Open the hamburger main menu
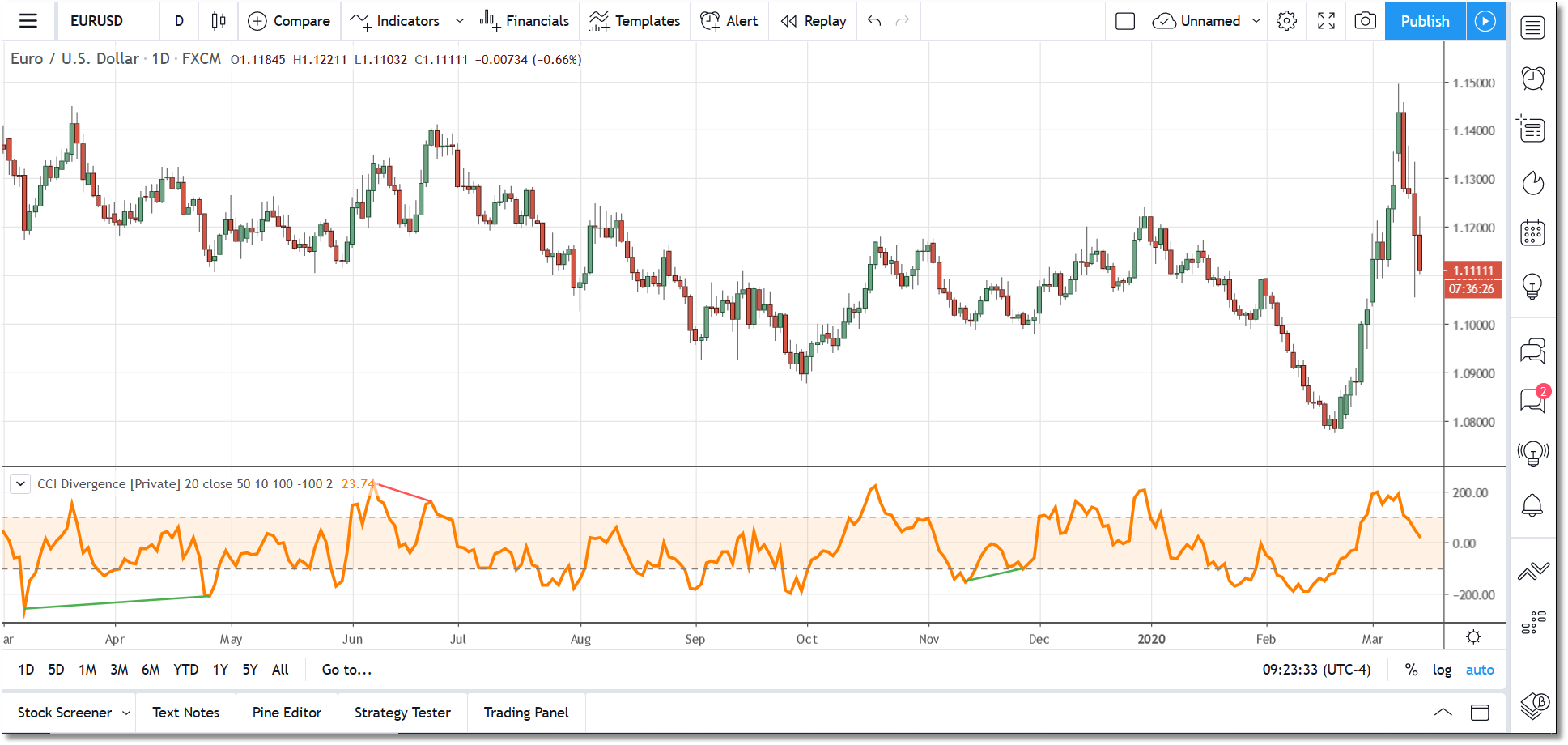Image resolution: width=1568 pixels, height=745 pixels. point(28,21)
